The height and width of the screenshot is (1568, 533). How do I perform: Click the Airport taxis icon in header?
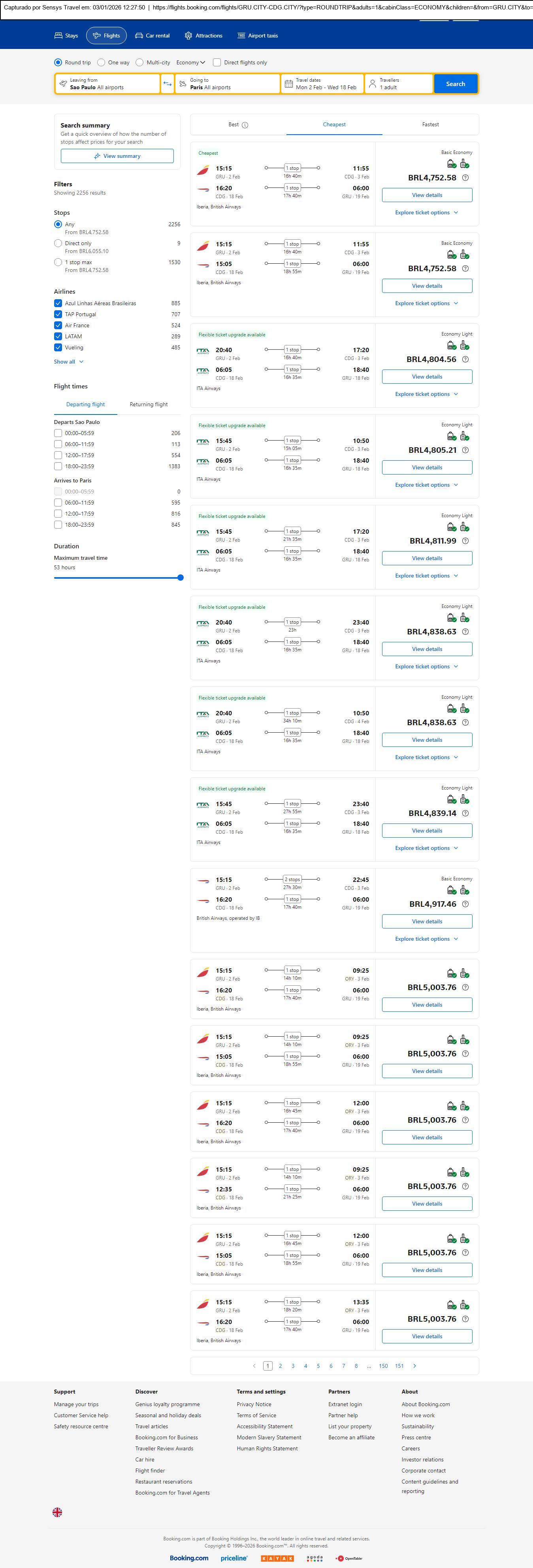(241, 36)
